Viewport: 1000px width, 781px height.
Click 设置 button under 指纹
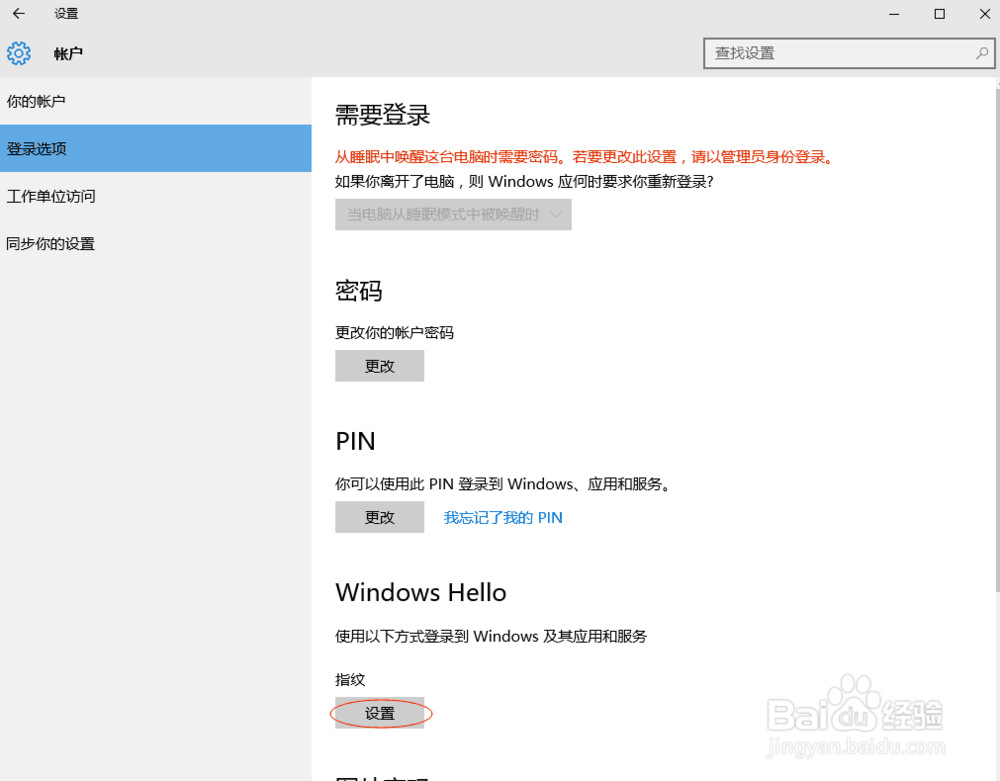coord(379,713)
